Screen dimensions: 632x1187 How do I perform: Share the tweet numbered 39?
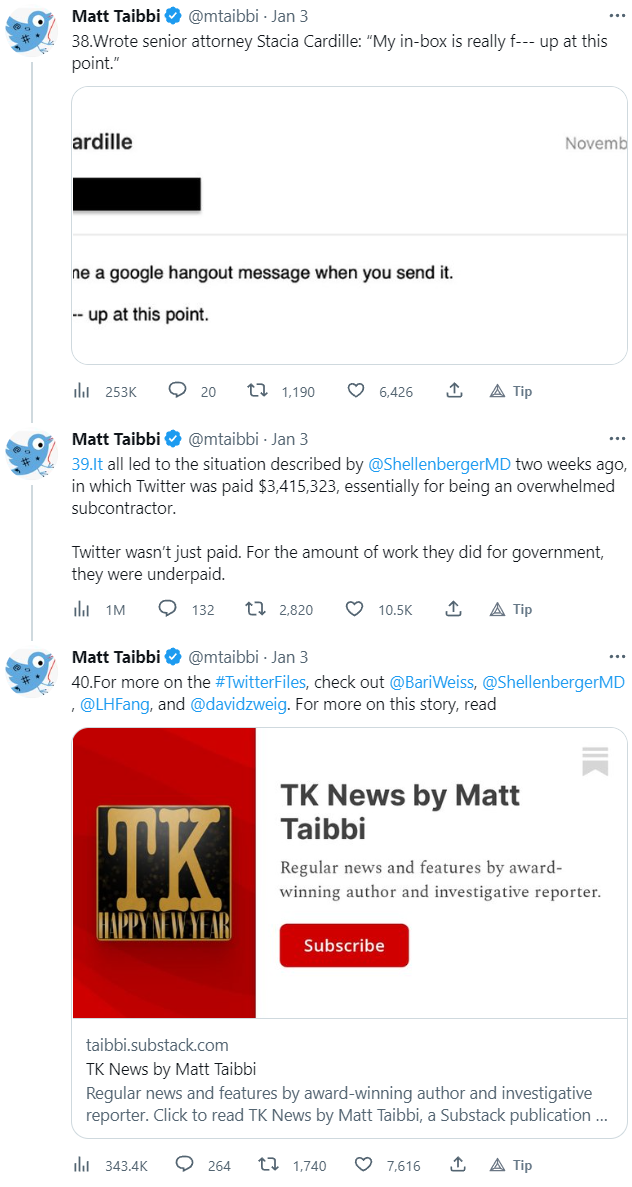coord(453,609)
